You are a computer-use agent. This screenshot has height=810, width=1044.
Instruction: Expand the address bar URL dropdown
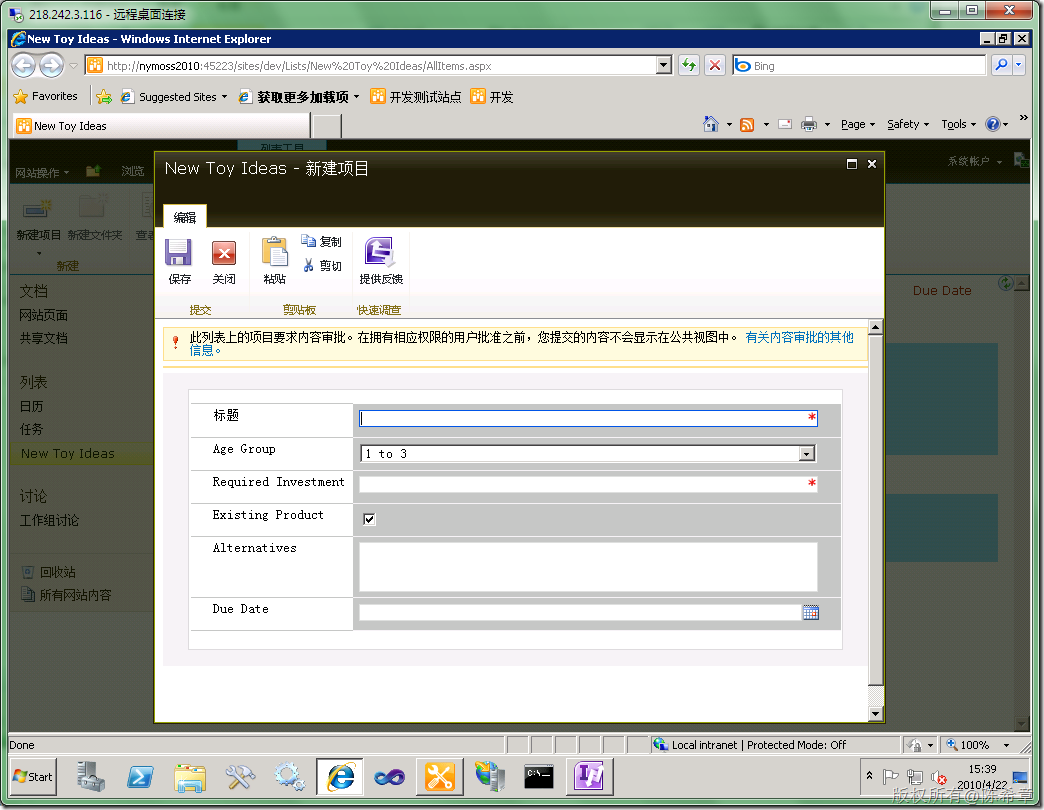(664, 65)
